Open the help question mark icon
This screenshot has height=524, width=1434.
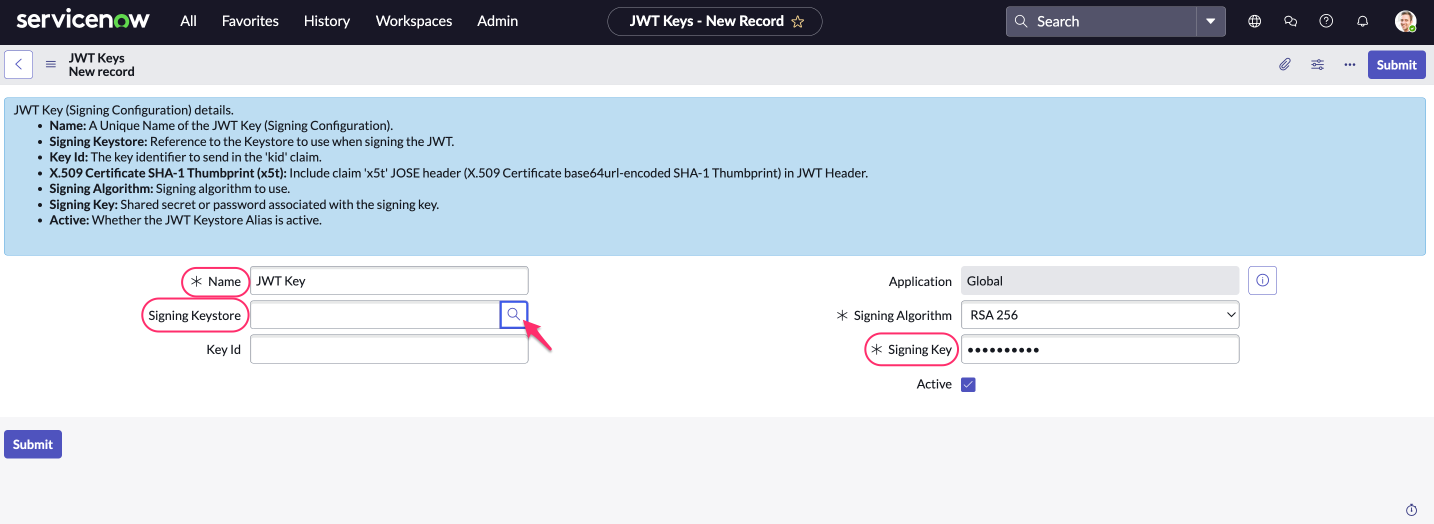point(1326,21)
